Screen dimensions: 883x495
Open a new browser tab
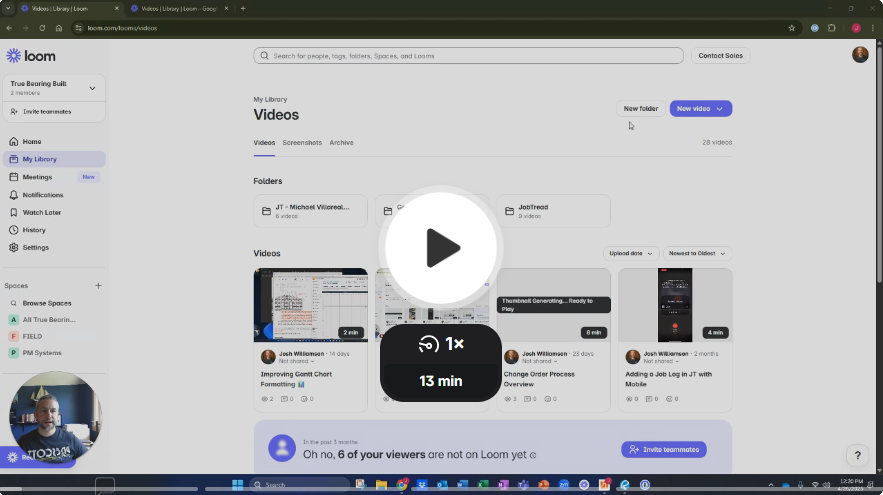click(243, 8)
